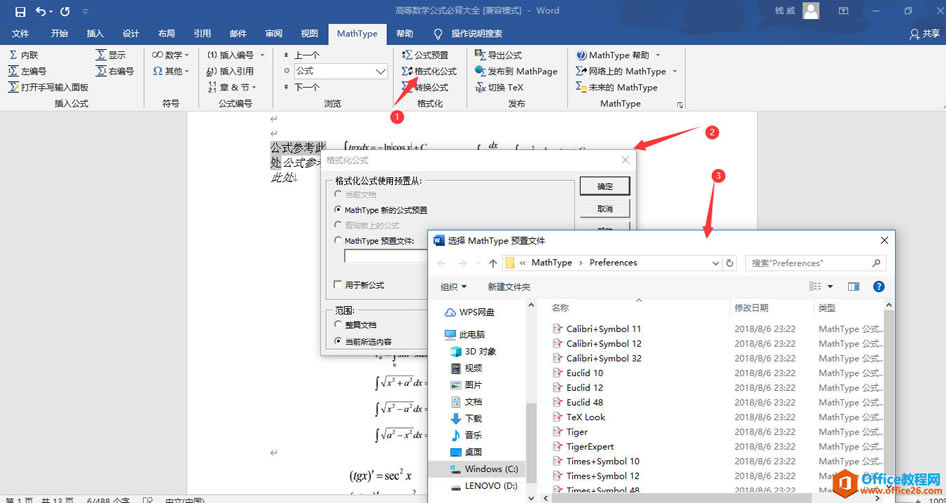The height and width of the screenshot is (503, 946).
Task: Click 格式化公式 format equations
Action: click(429, 71)
